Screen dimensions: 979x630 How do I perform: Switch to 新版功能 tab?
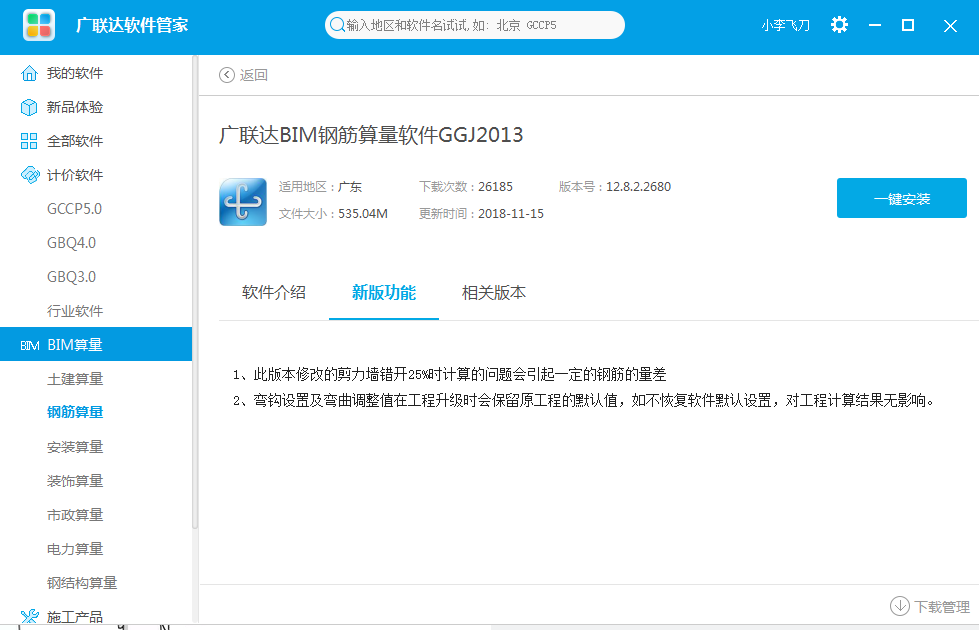[383, 292]
